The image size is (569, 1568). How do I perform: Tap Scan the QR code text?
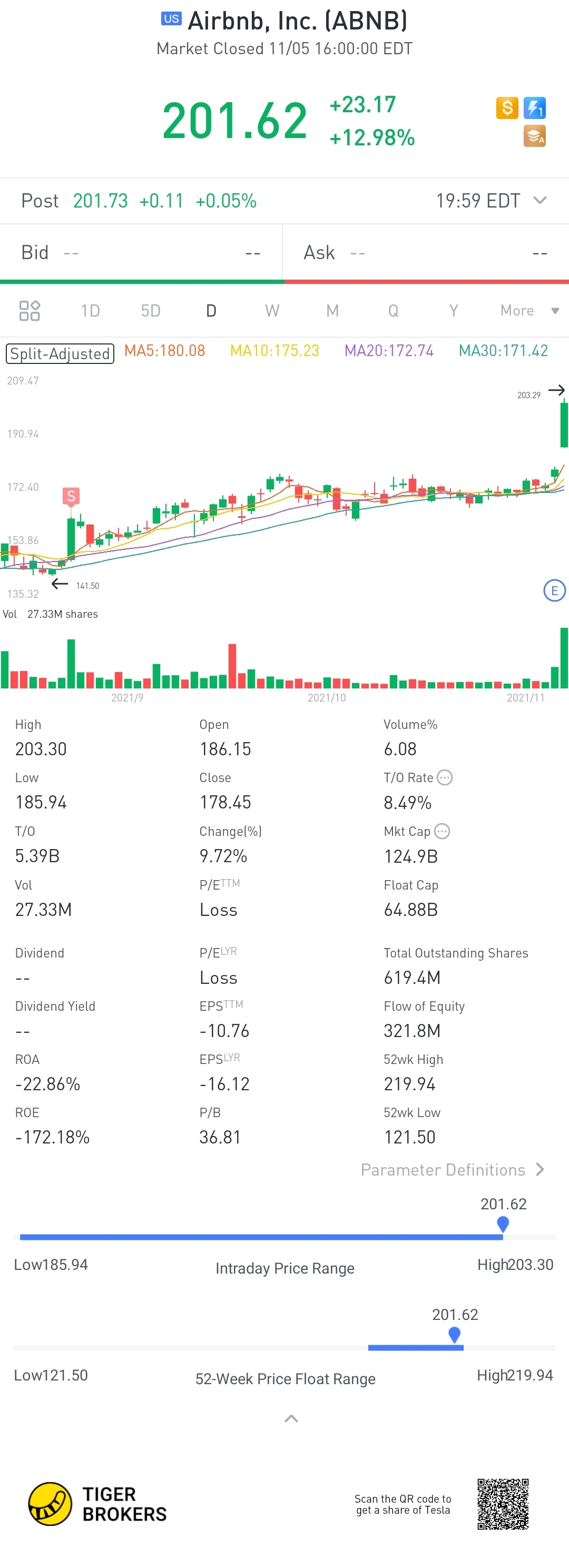pyautogui.click(x=403, y=1504)
